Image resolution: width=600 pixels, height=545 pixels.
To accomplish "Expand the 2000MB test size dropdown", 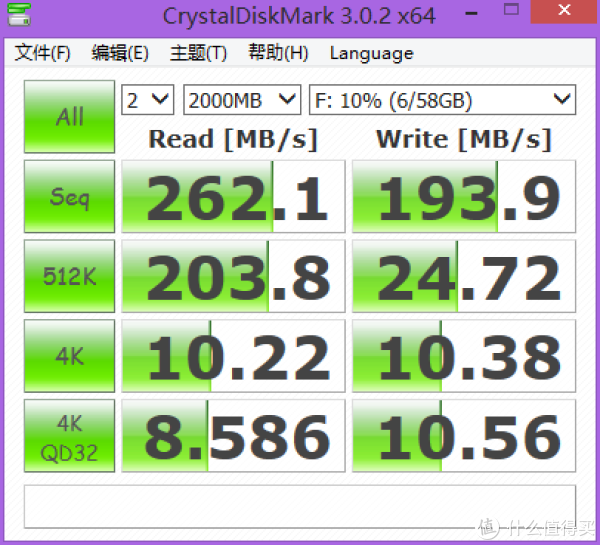I will 242,100.
